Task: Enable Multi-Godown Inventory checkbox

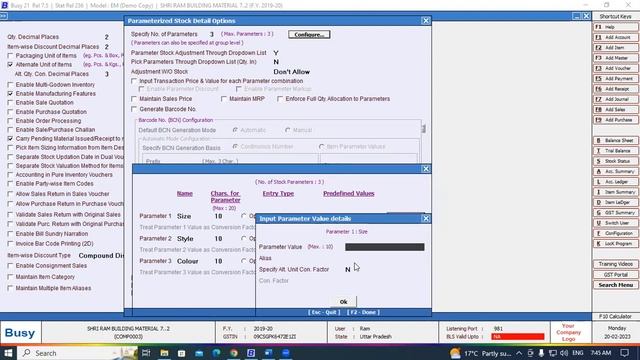Action: (10, 84)
